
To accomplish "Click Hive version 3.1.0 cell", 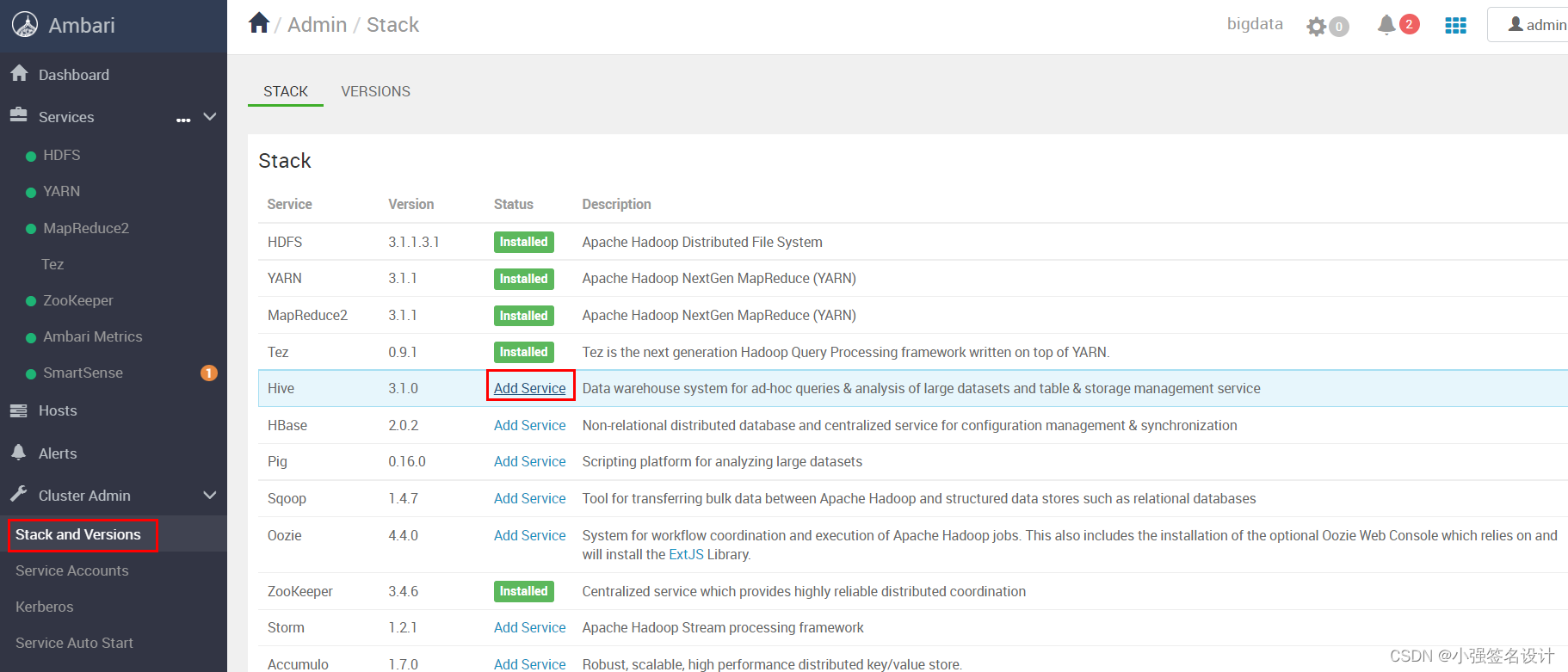I will [404, 388].
